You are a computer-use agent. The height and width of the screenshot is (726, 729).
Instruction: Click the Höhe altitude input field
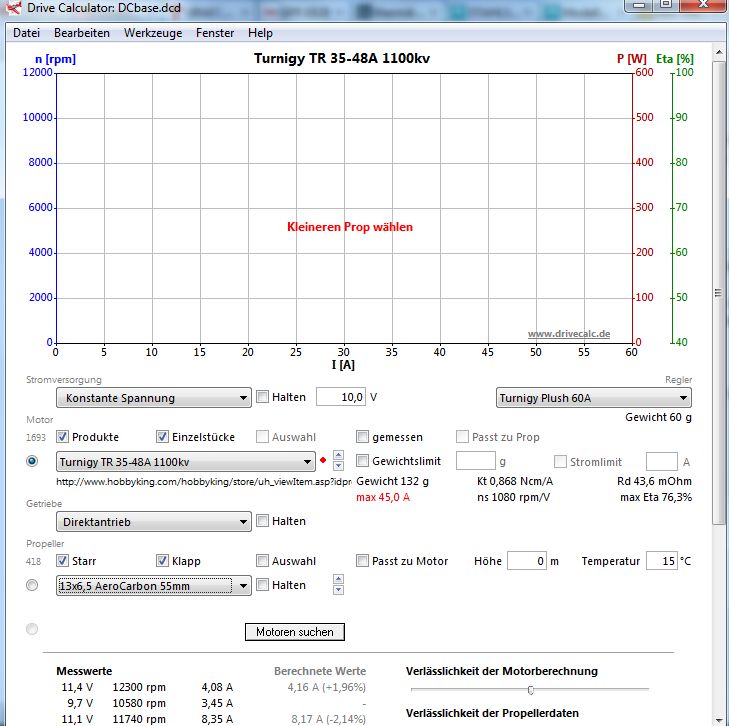click(527, 561)
